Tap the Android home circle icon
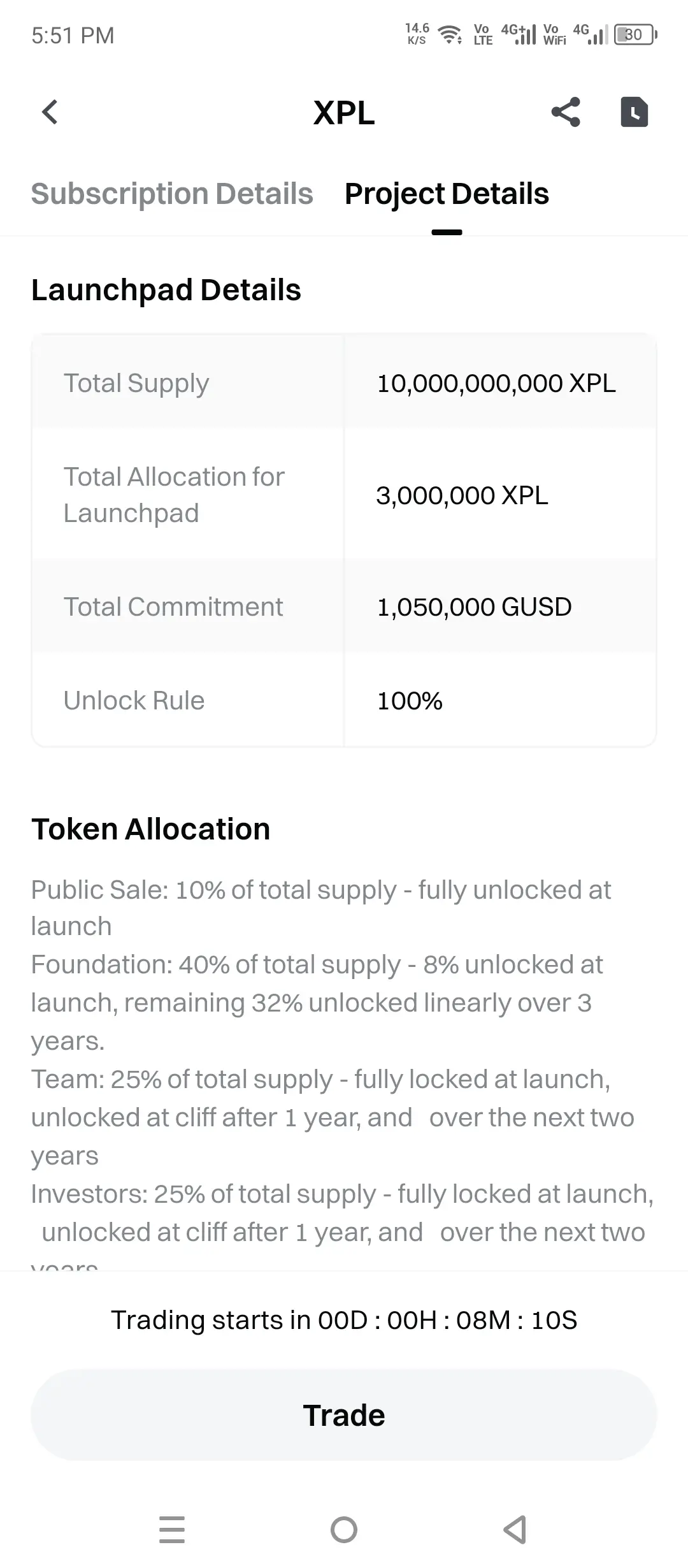Viewport: 688px width, 1568px height. pyautogui.click(x=344, y=1529)
